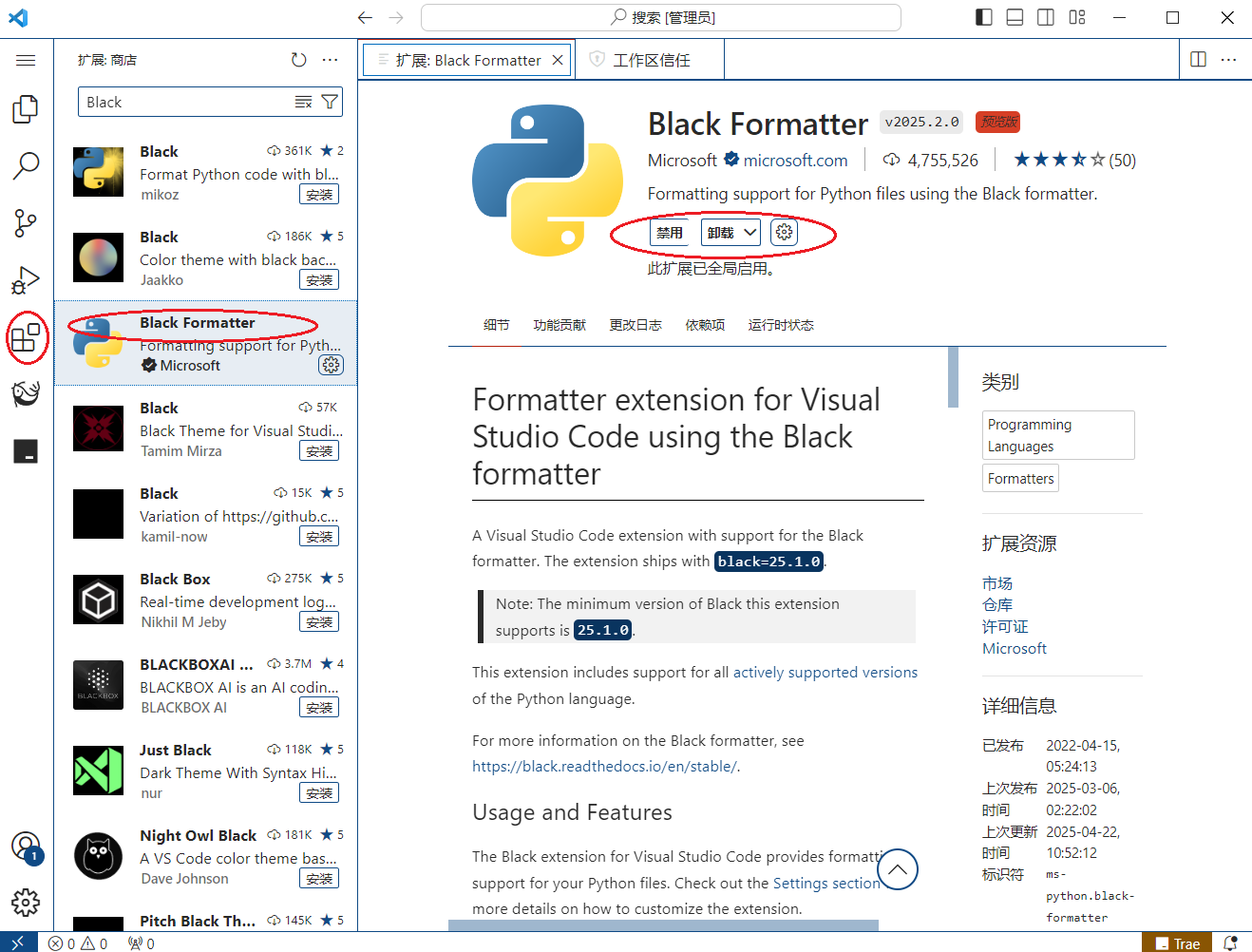The width and height of the screenshot is (1252, 952).
Task: Open Source Control view
Action: [26, 223]
